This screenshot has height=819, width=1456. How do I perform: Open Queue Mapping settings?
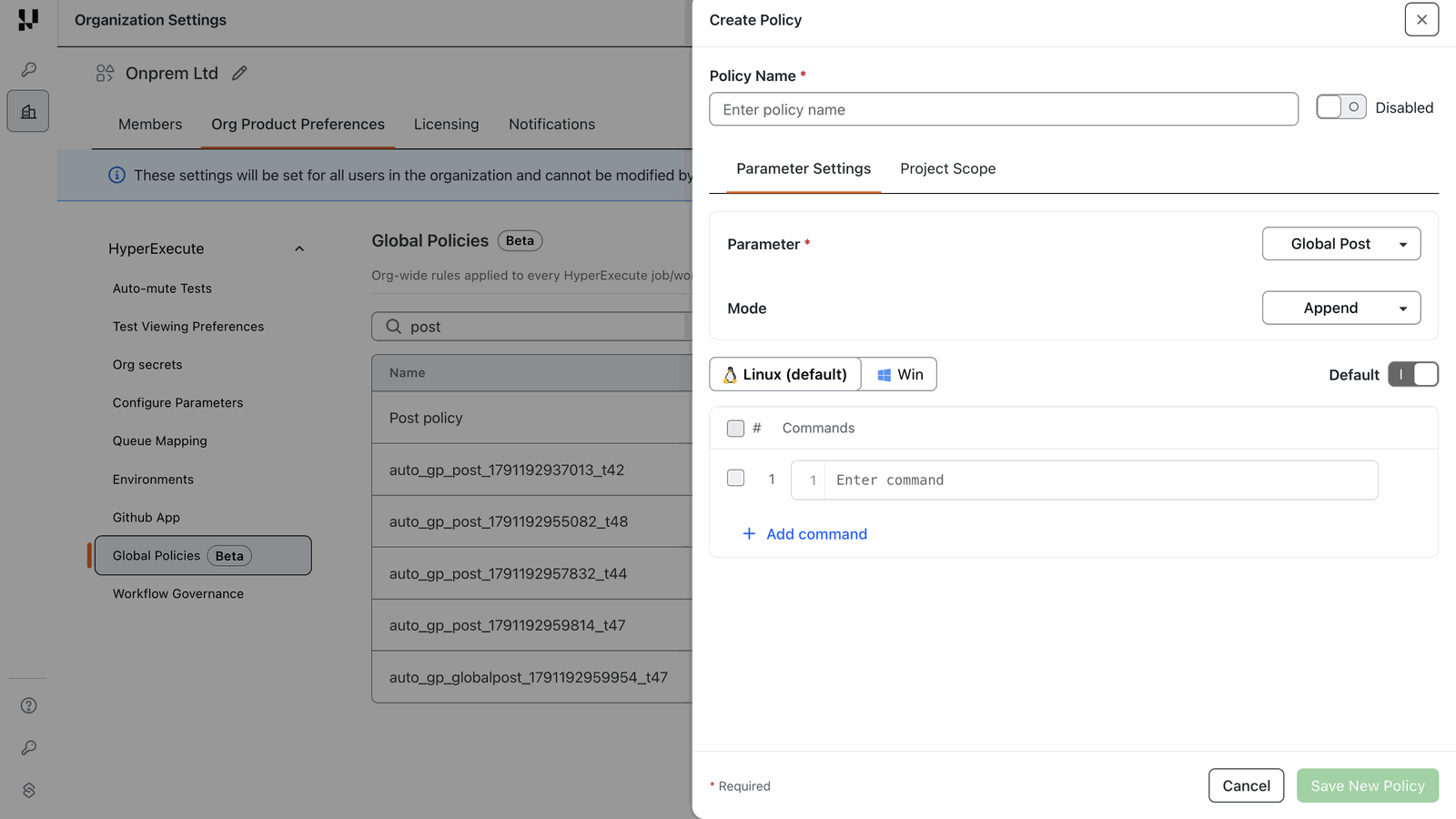click(160, 441)
